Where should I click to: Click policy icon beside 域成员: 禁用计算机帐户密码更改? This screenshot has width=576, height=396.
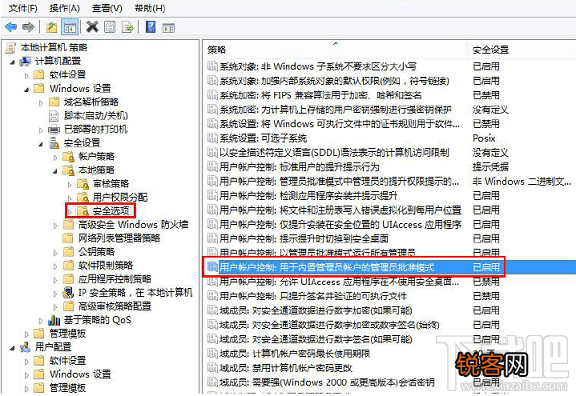click(212, 367)
